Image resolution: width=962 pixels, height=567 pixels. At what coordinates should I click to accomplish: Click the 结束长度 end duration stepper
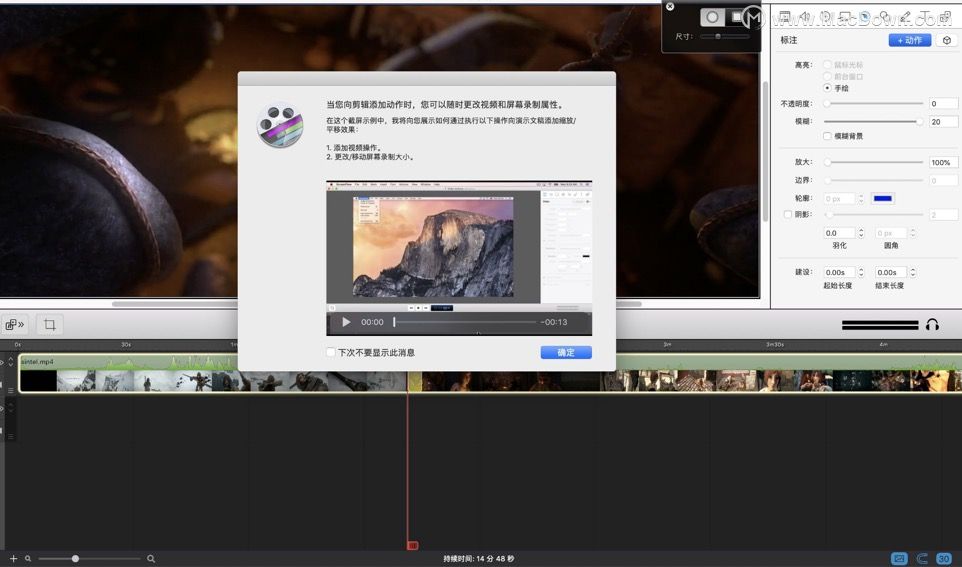912,272
